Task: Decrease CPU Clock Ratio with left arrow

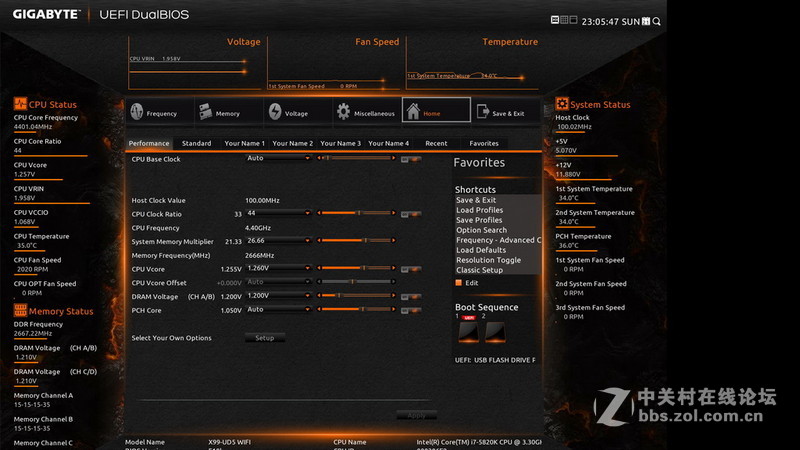Action: point(319,213)
